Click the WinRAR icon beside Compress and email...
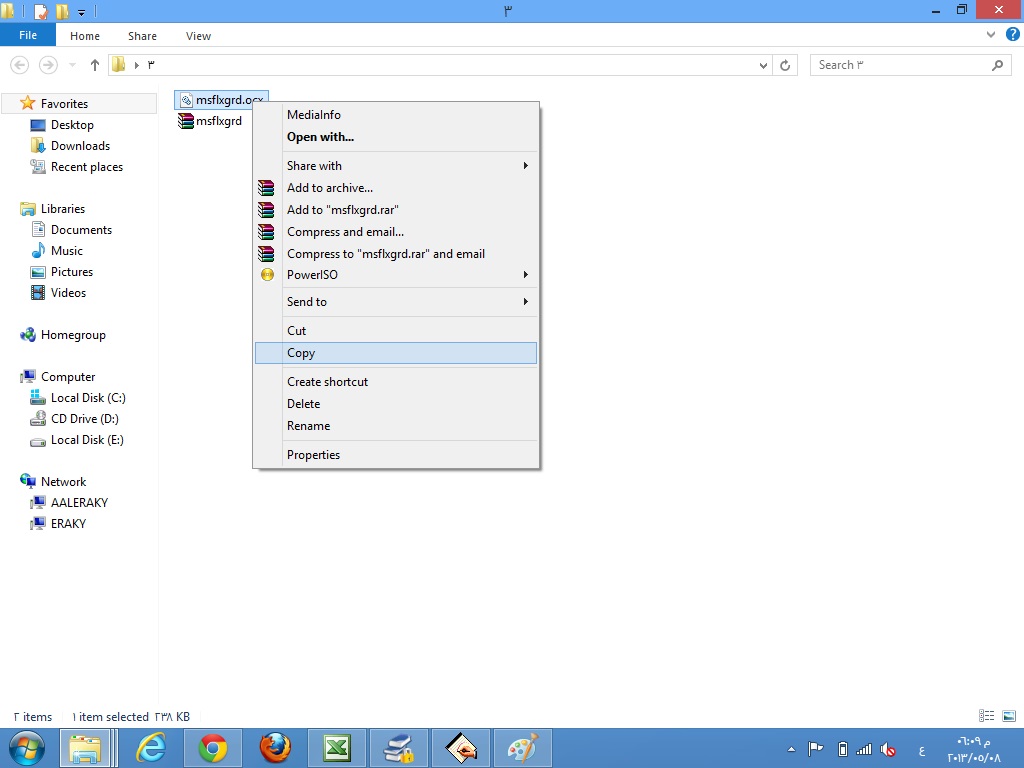1024x768 pixels. point(266,232)
